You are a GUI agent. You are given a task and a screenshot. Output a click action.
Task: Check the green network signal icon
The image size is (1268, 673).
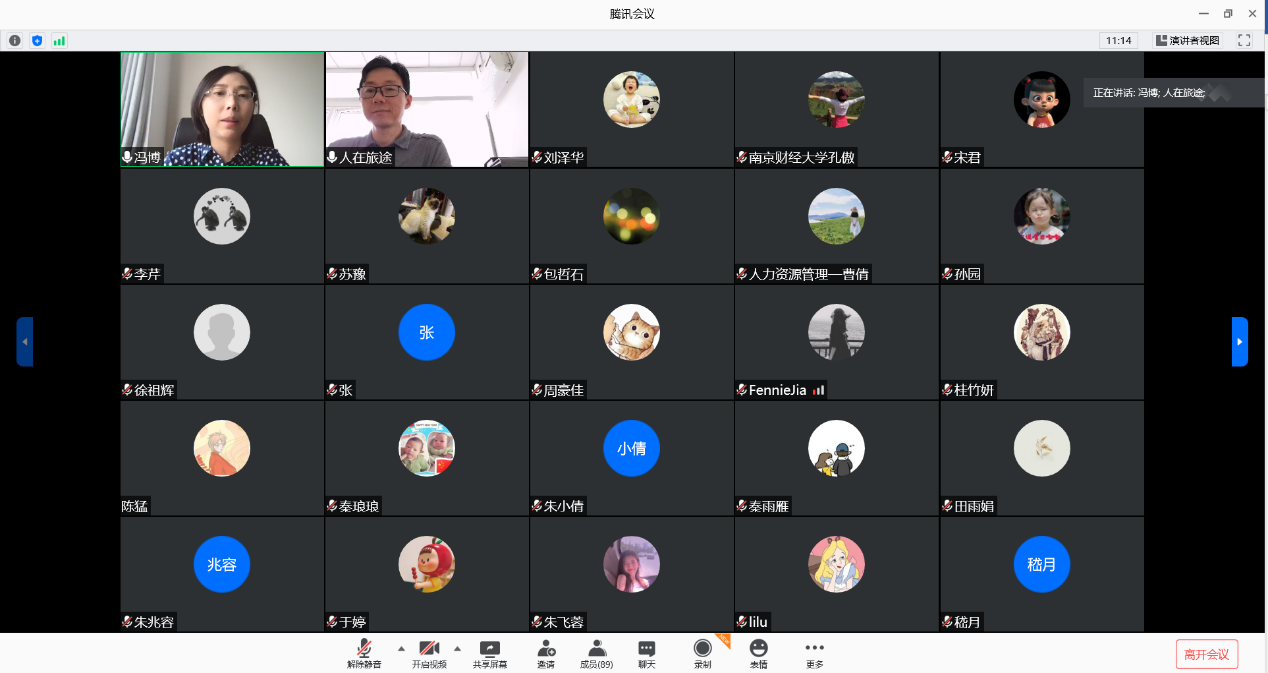point(59,40)
